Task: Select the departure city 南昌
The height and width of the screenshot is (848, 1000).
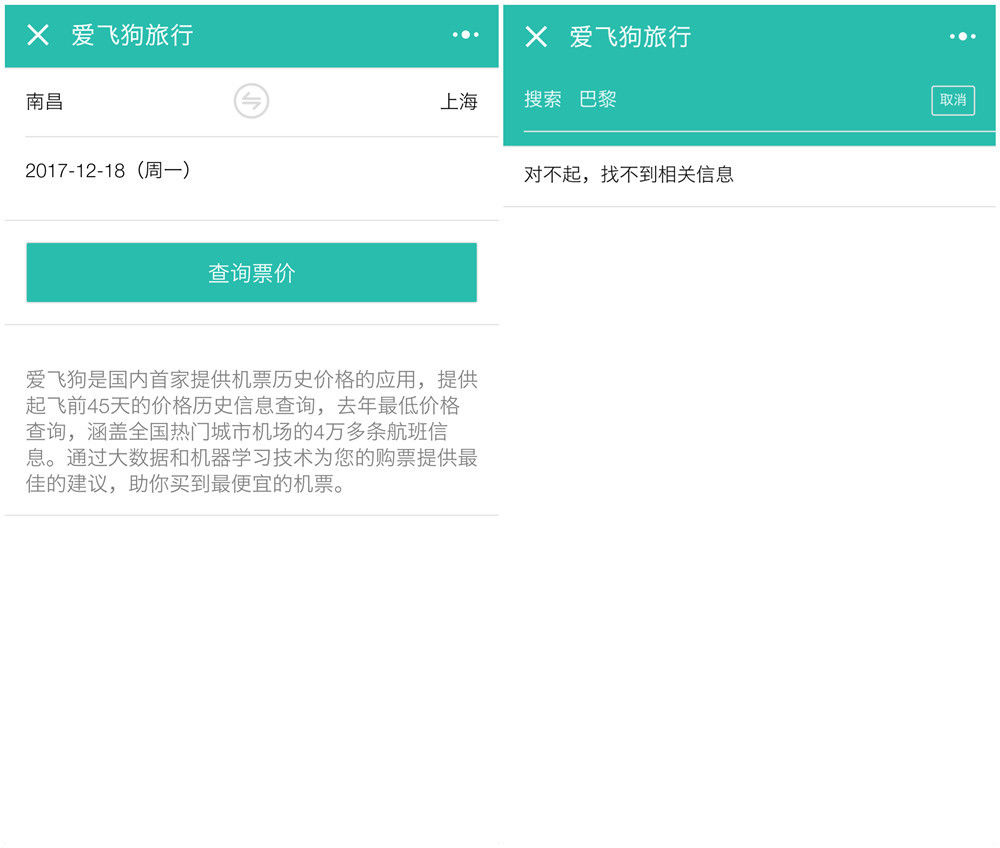Action: point(45,101)
